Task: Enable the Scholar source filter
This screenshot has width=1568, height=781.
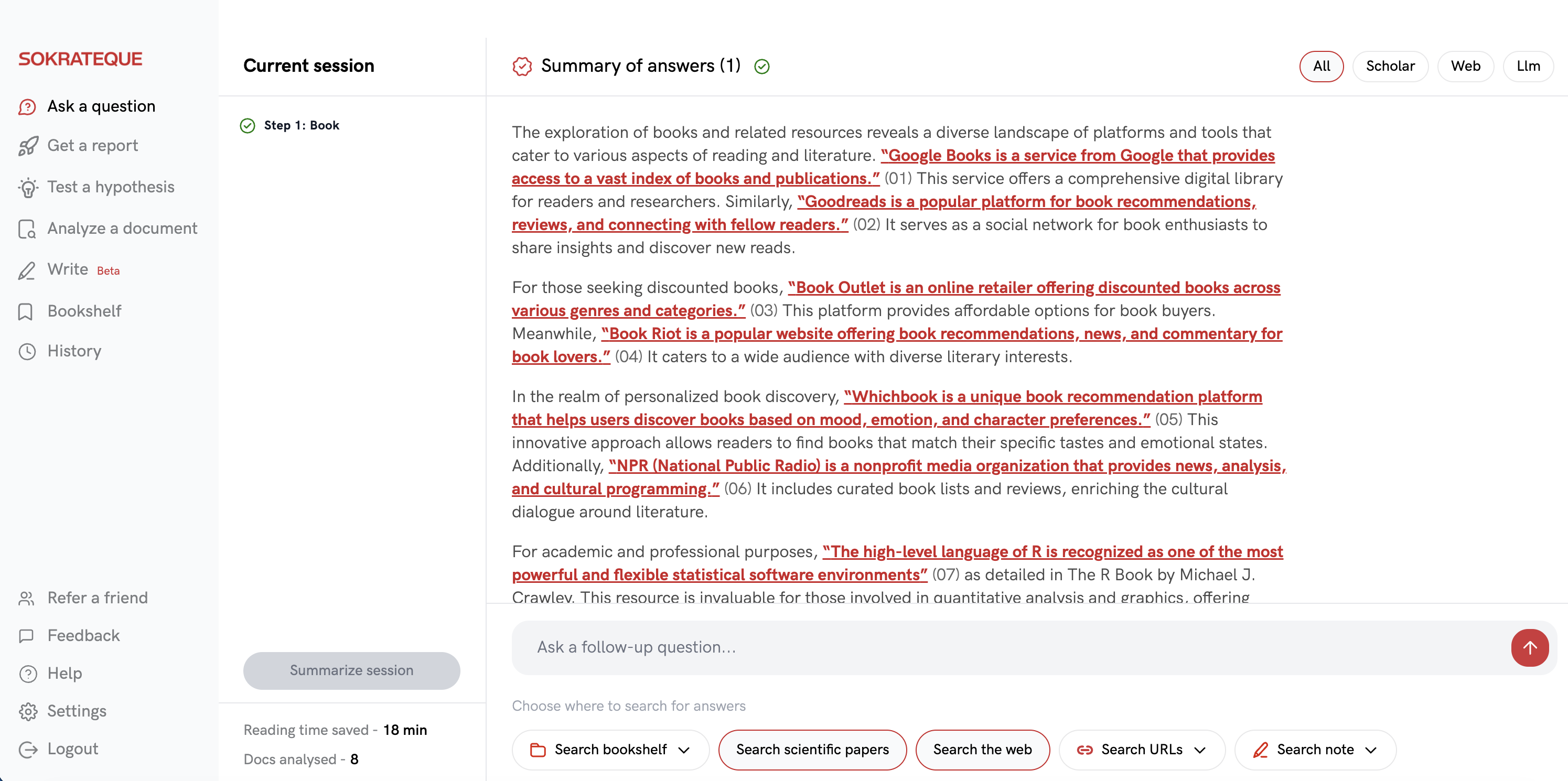Action: 1390,66
